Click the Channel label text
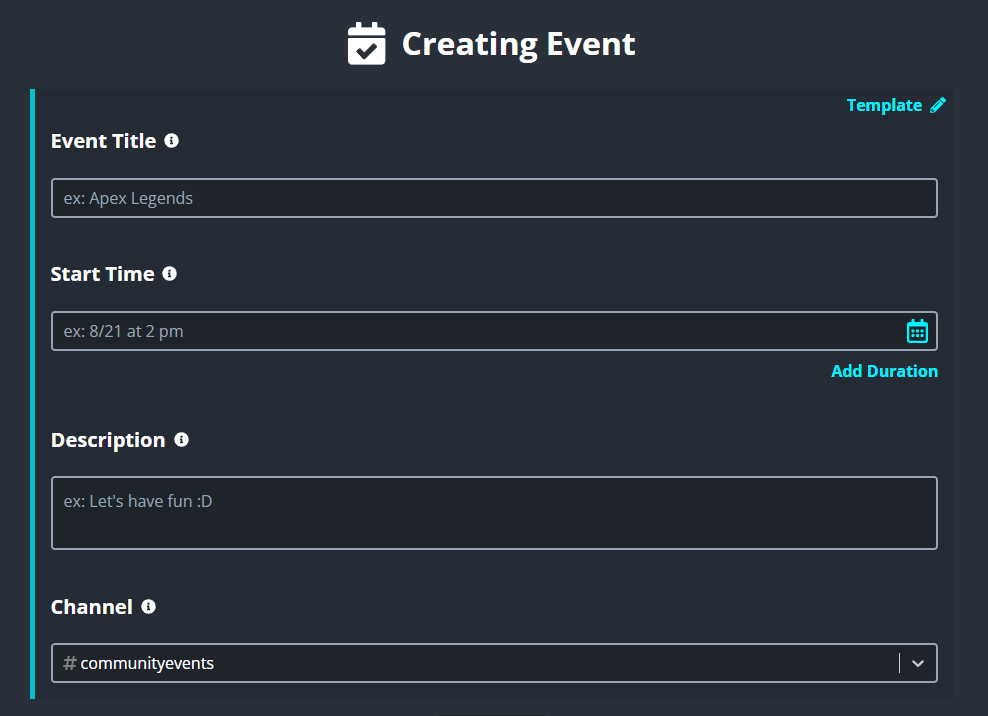Screen dimensions: 988x716 pos(92,607)
